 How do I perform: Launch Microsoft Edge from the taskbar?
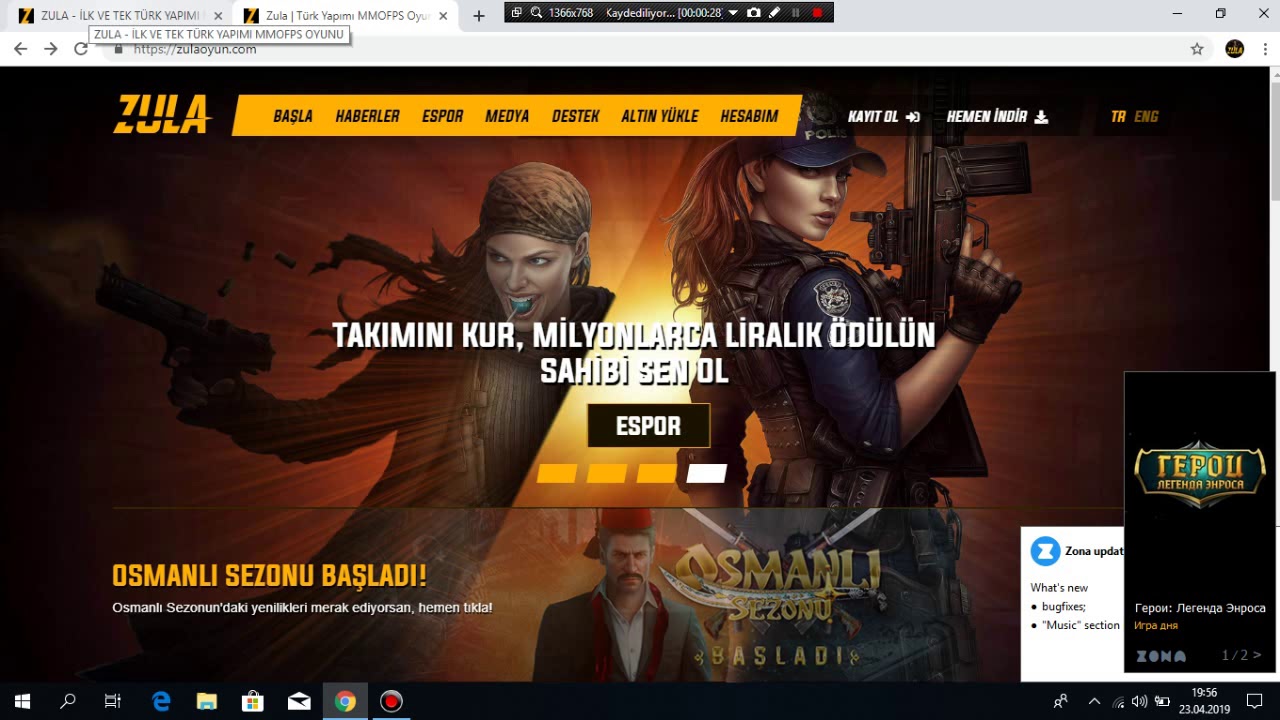click(161, 701)
